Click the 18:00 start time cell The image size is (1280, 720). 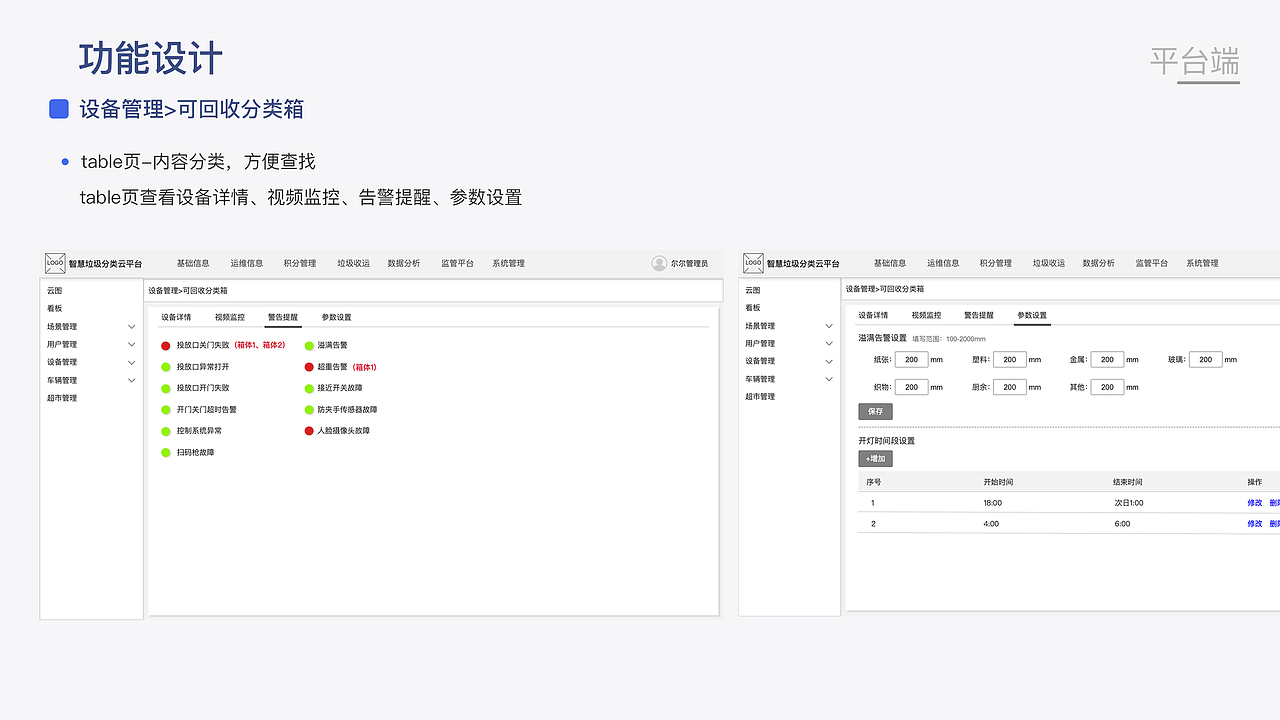[x=992, y=503]
